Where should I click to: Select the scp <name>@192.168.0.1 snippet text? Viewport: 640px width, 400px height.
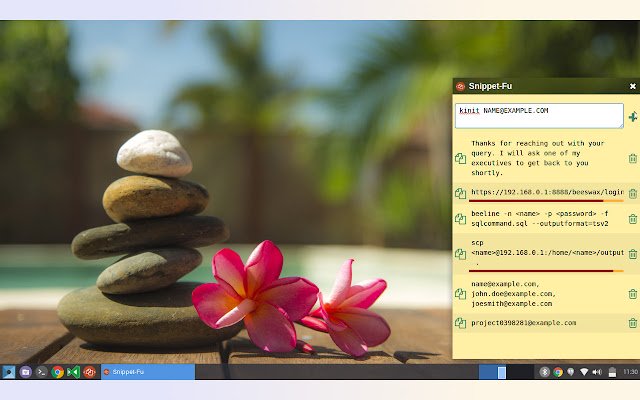click(x=547, y=252)
